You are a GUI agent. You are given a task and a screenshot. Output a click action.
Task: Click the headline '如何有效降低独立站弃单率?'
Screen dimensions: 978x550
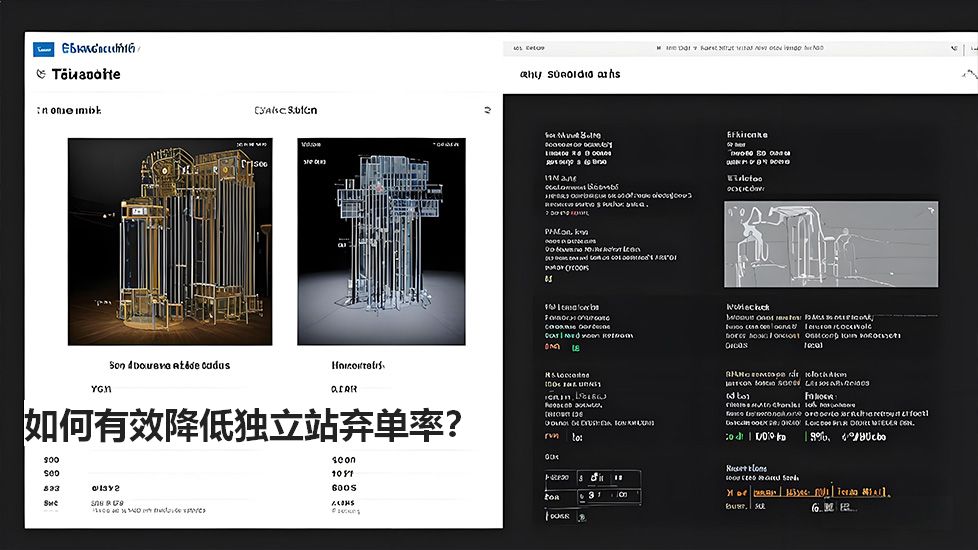[243, 425]
